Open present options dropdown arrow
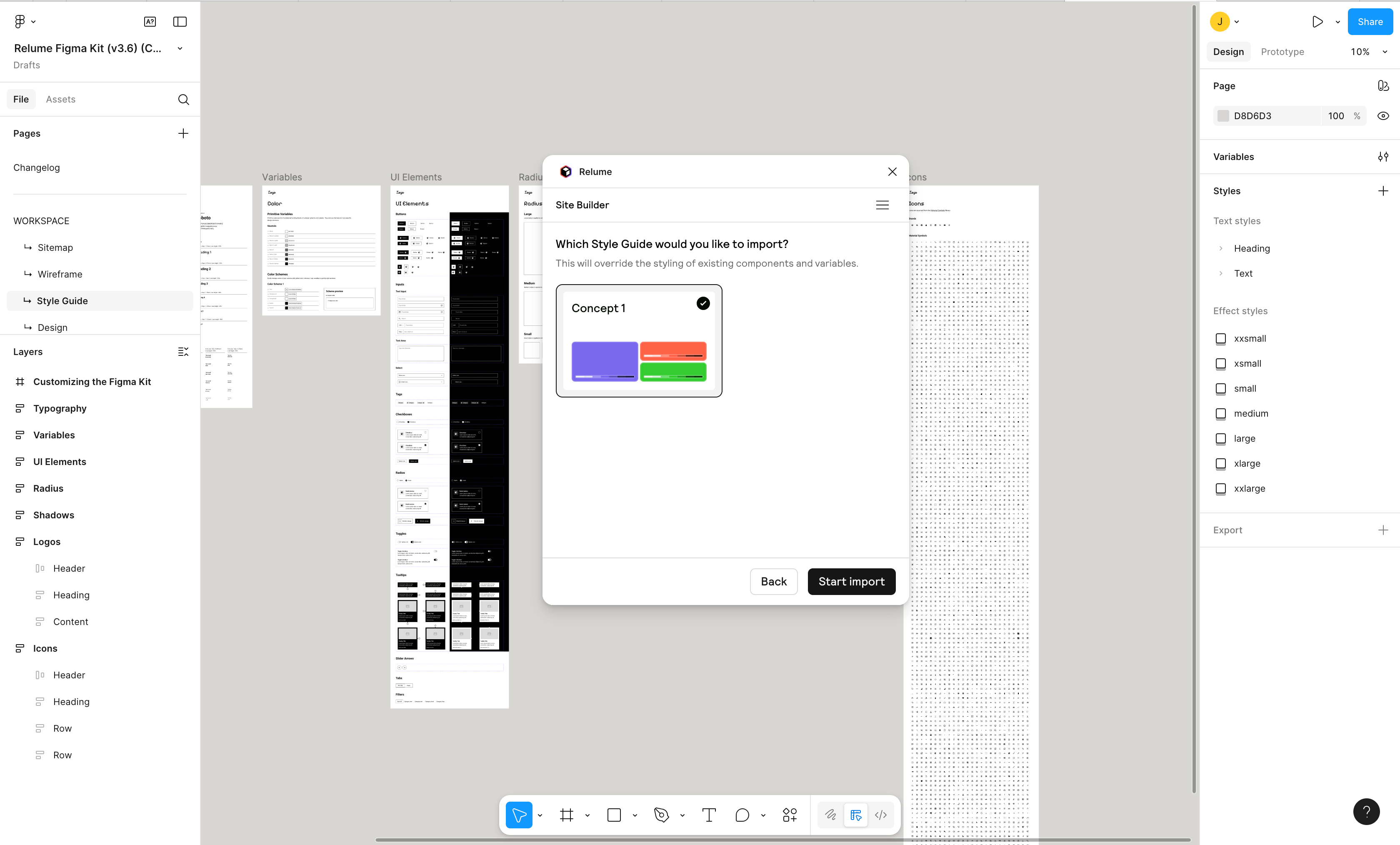Viewport: 1400px width, 845px height. point(1337,22)
